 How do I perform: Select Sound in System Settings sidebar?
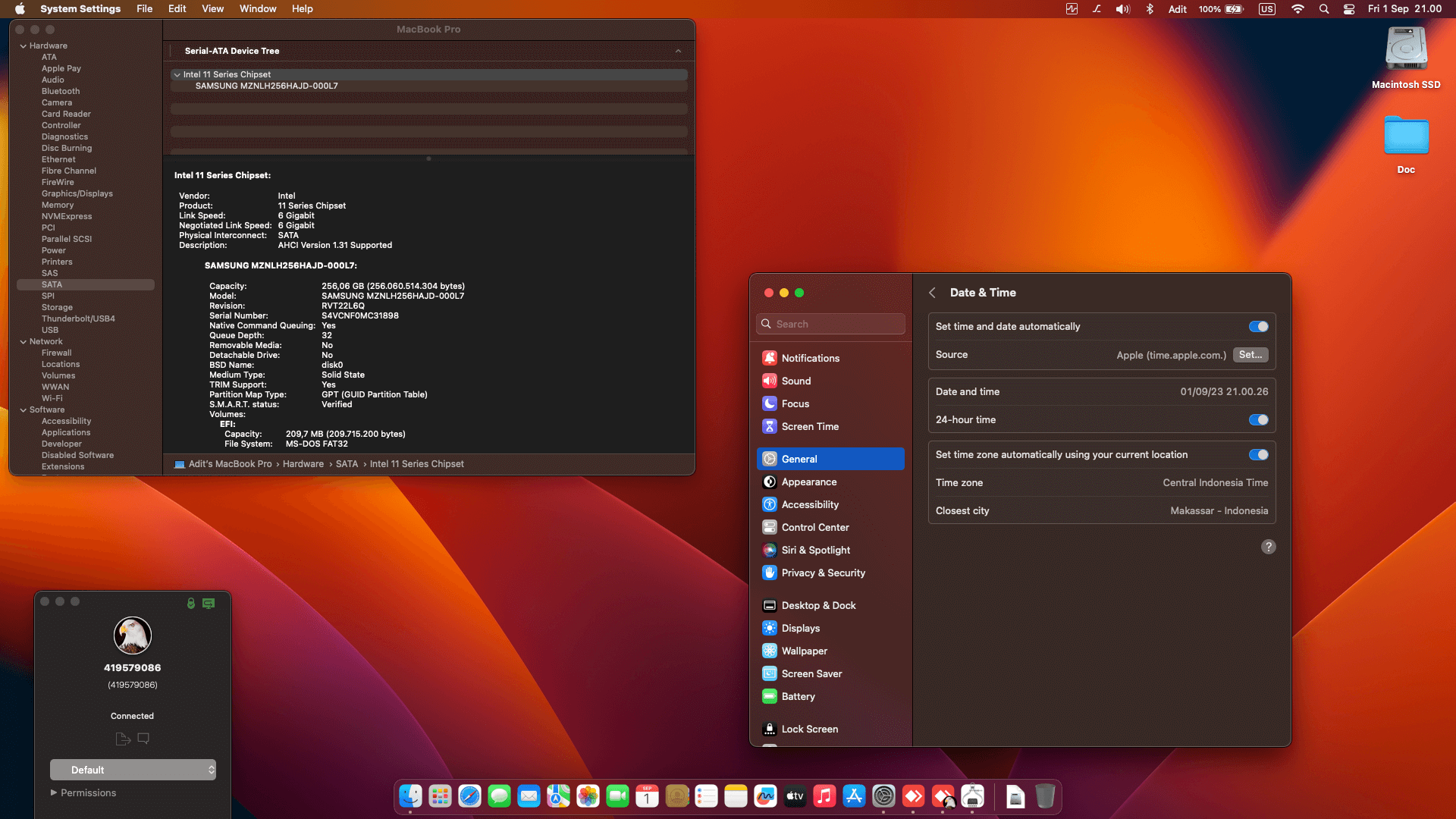795,381
